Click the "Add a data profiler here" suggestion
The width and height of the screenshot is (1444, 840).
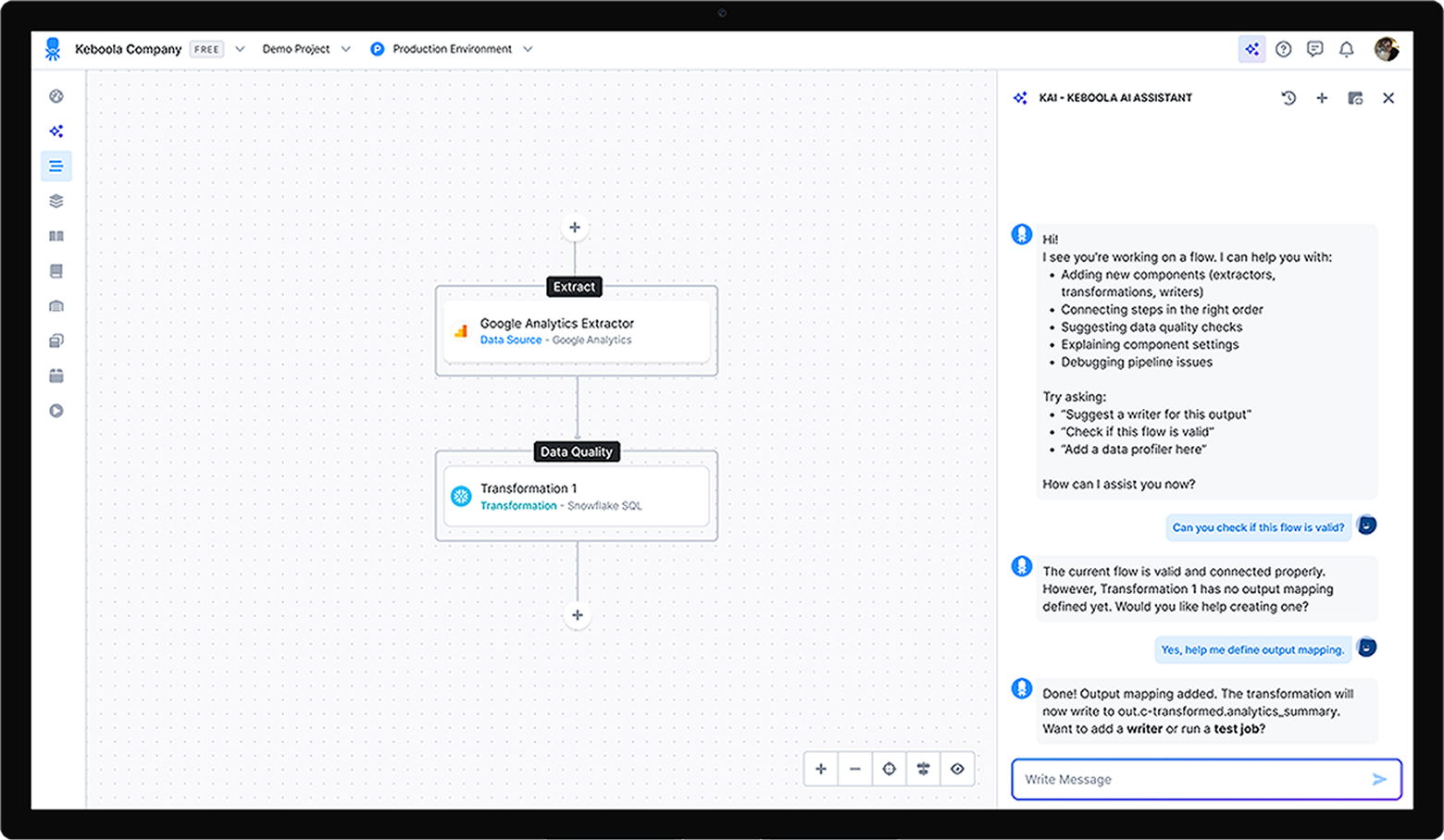click(x=1134, y=450)
